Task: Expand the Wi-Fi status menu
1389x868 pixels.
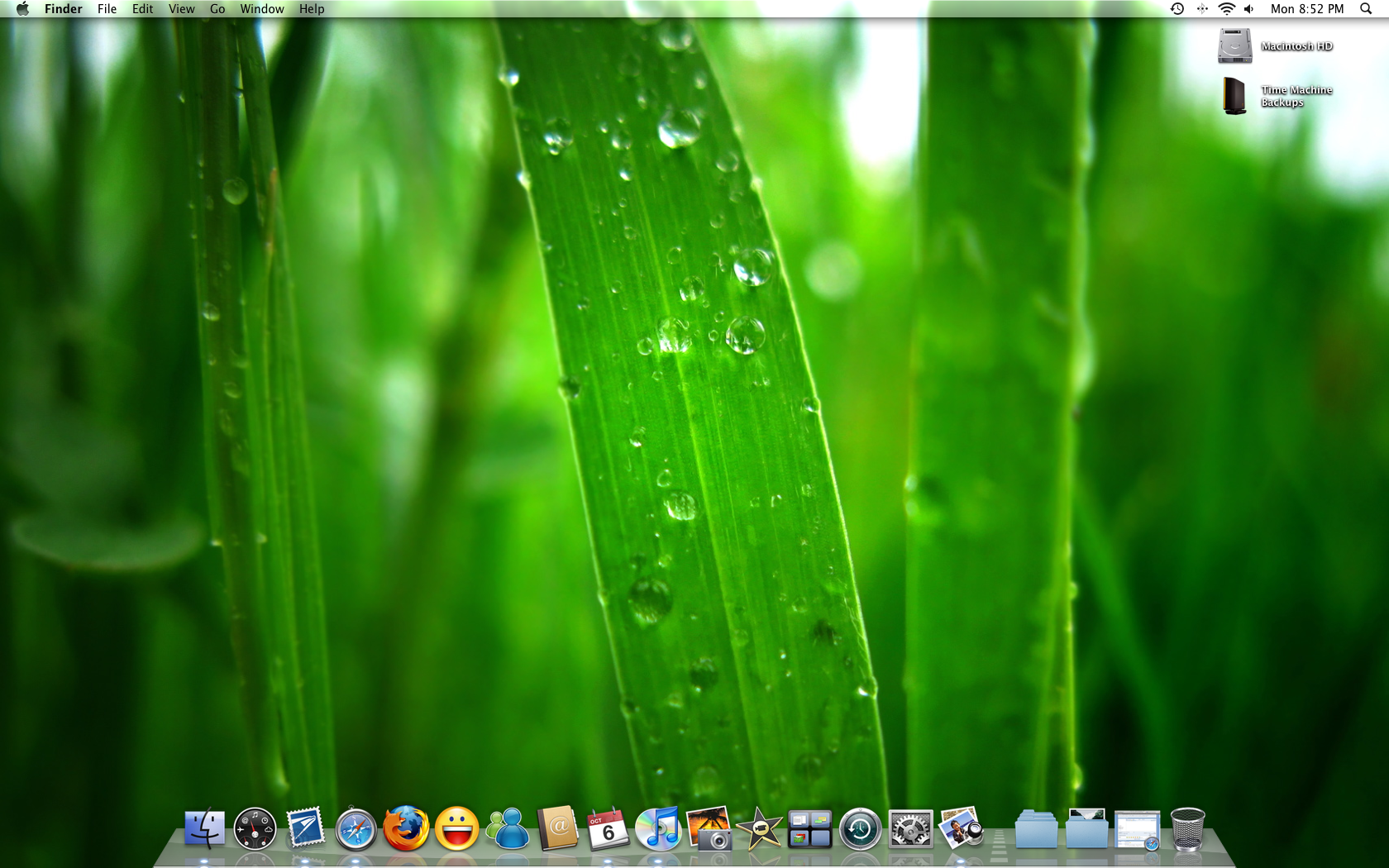Action: [1226, 9]
